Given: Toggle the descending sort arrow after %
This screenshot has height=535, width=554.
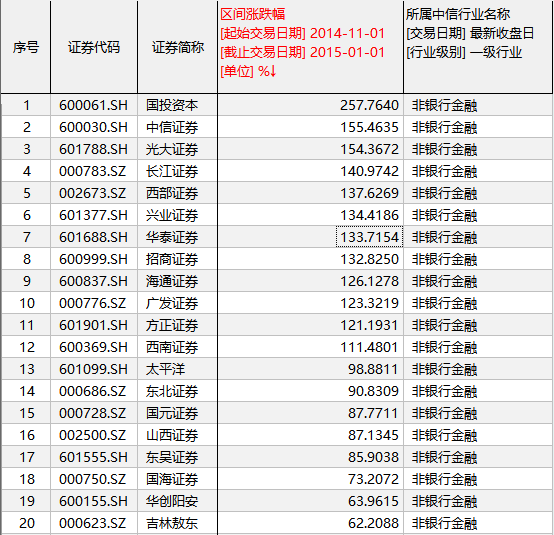Looking at the screenshot, I should point(272,71).
